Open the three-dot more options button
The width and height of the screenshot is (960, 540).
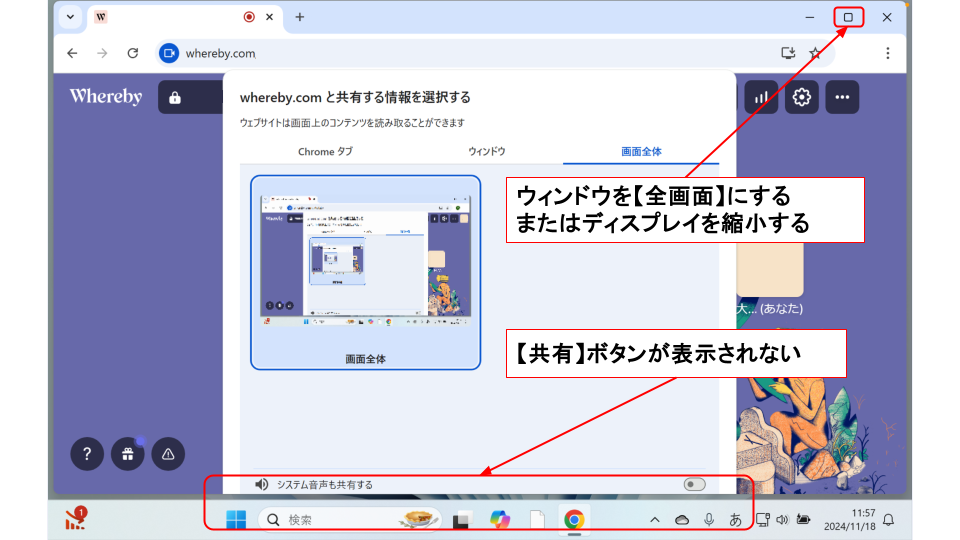842,97
